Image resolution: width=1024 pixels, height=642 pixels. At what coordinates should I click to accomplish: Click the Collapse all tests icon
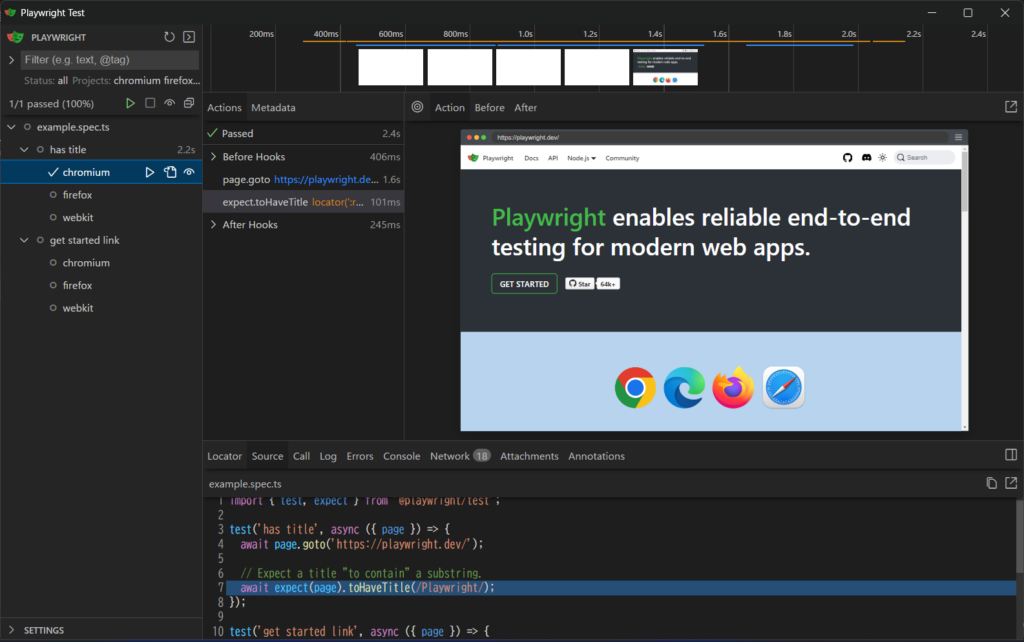pos(189,104)
